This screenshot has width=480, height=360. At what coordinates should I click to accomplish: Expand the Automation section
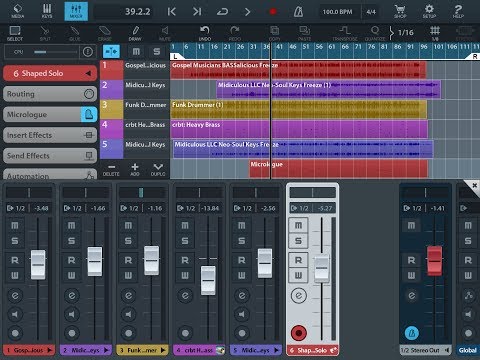point(50,174)
